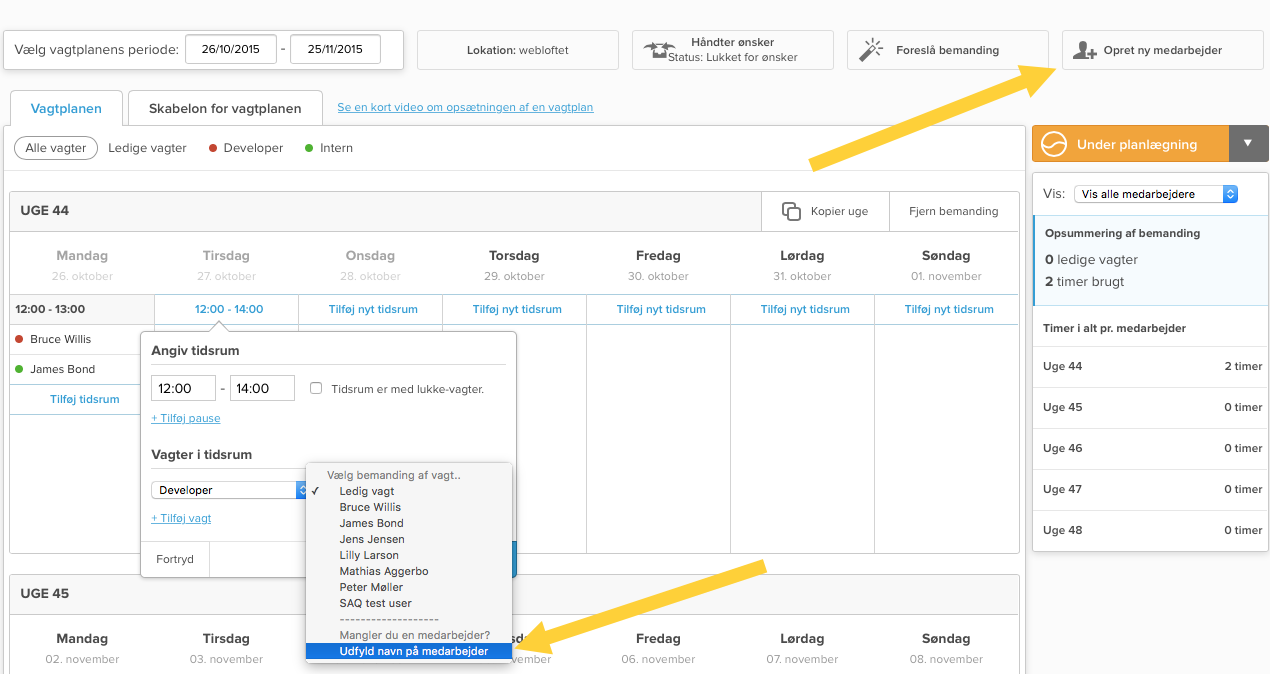The height and width of the screenshot is (674, 1270).
Task: Click the add-person icon for new employee
Action: [1084, 50]
